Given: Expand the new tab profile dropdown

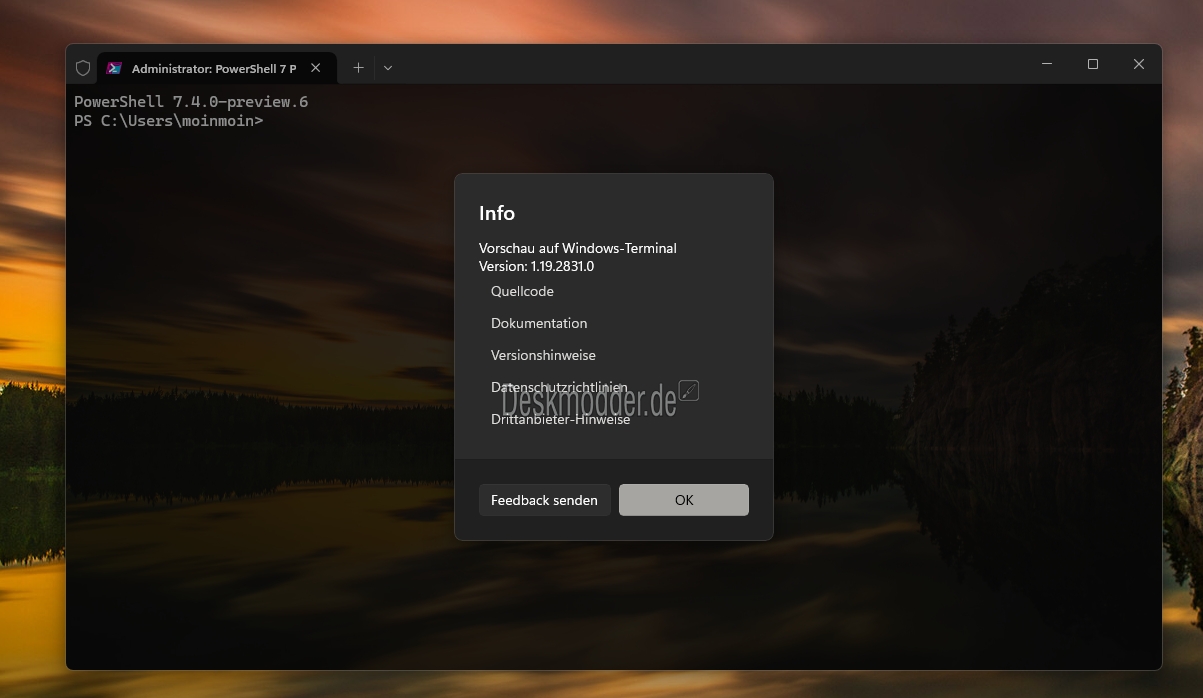Looking at the screenshot, I should tap(388, 68).
